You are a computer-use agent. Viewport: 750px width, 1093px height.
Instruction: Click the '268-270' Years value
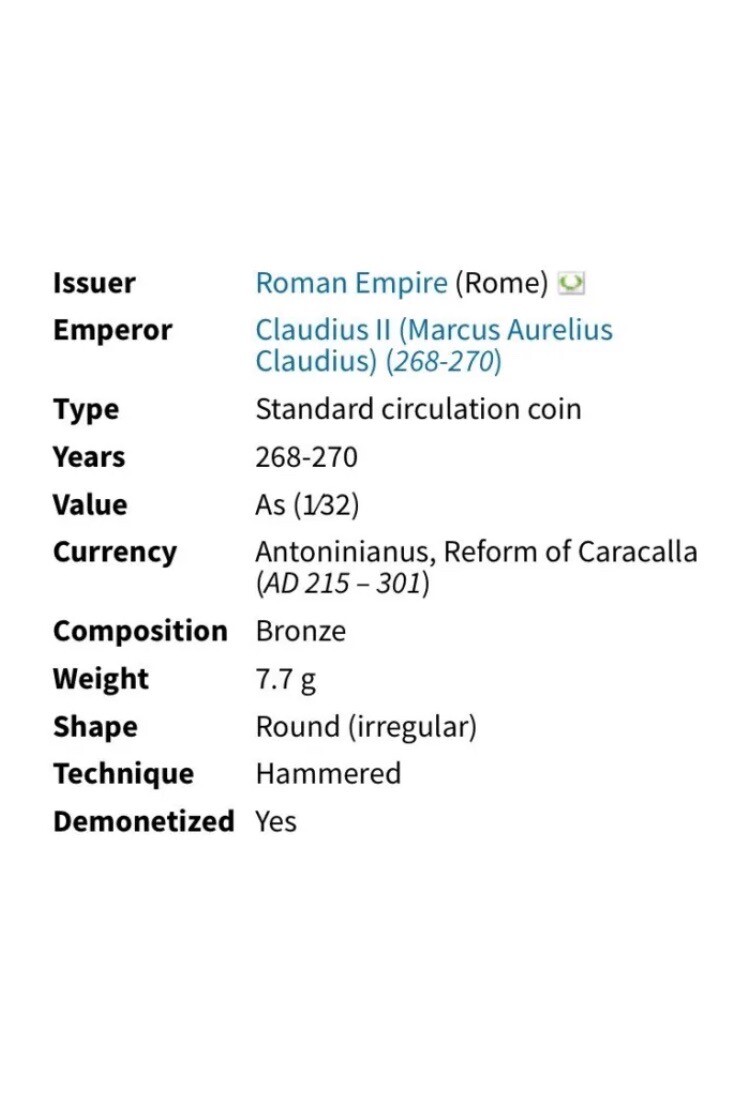click(306, 458)
